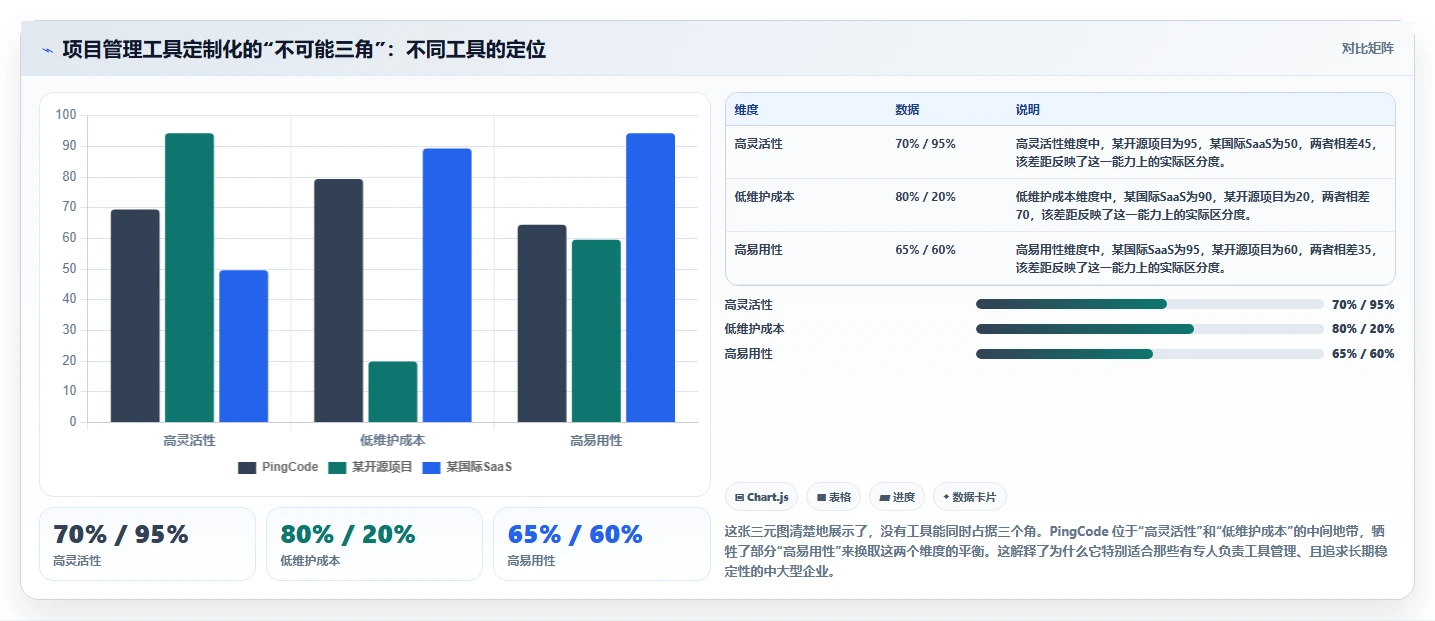Click the PingCode legend label

click(290, 467)
